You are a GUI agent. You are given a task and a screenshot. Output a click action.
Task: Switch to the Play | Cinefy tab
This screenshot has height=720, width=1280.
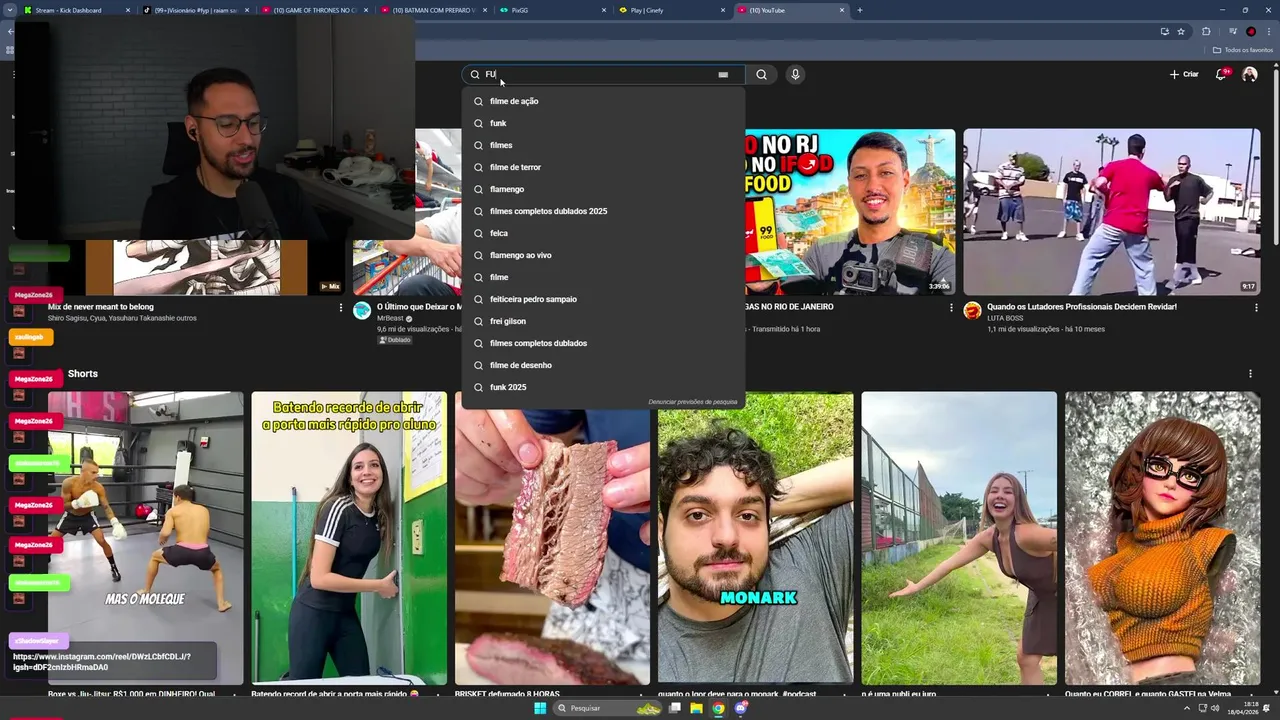(x=673, y=10)
